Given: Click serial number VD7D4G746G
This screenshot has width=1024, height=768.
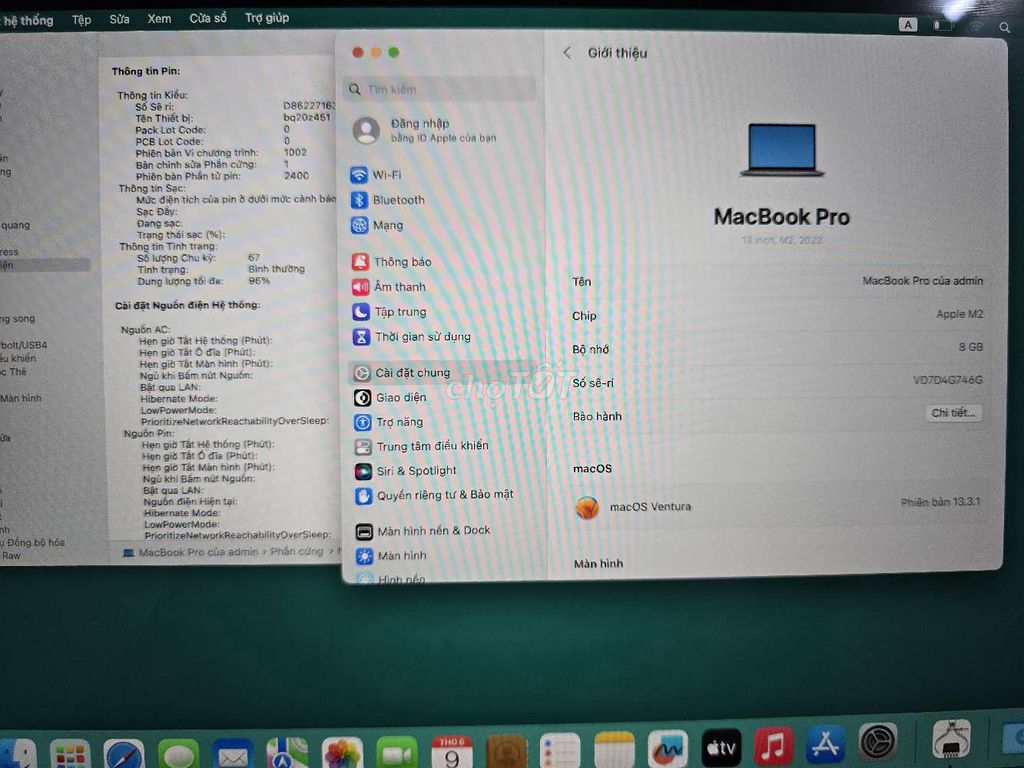Looking at the screenshot, I should point(948,380).
